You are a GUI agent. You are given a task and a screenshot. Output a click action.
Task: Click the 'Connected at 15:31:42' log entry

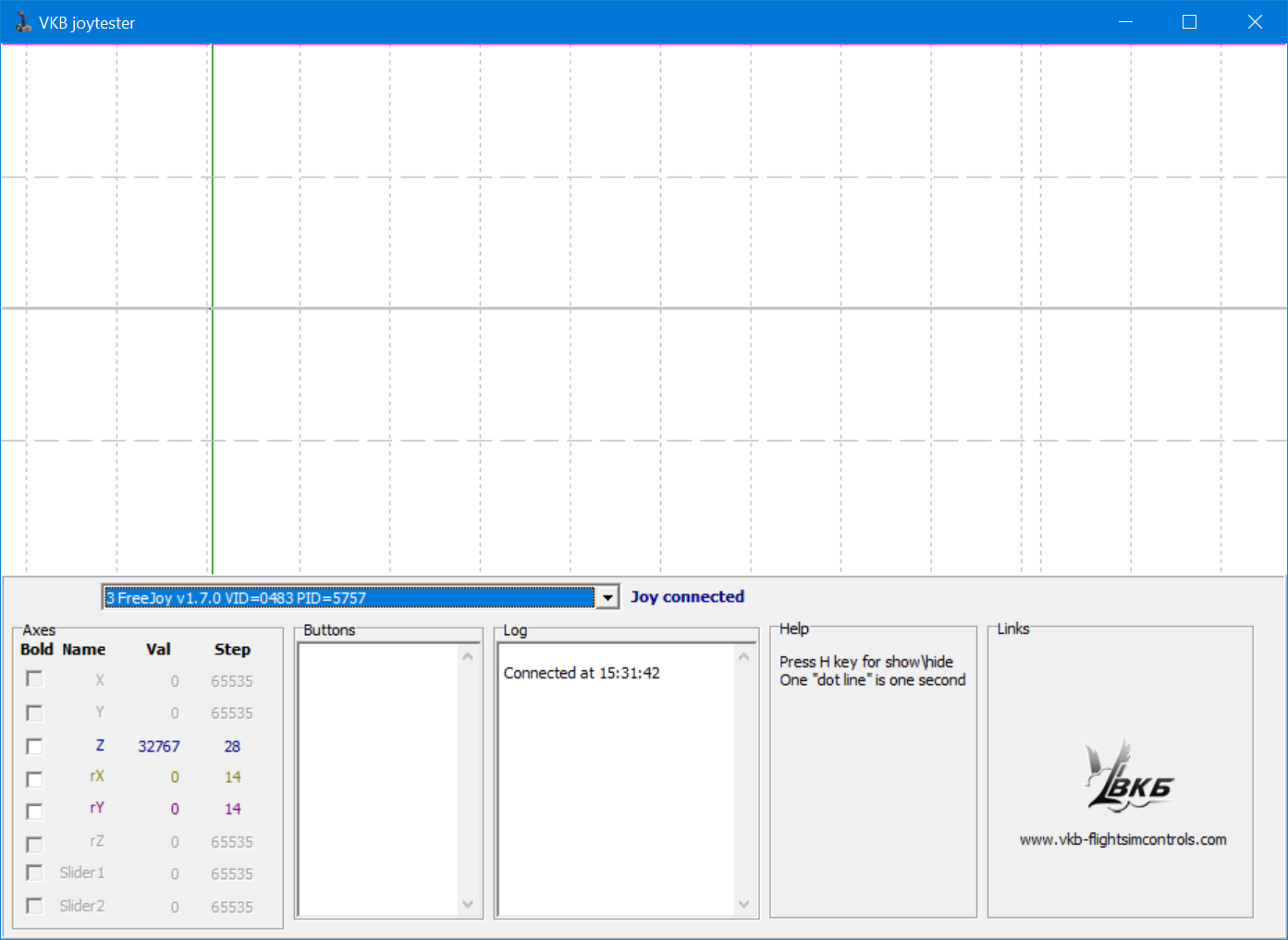coord(582,673)
